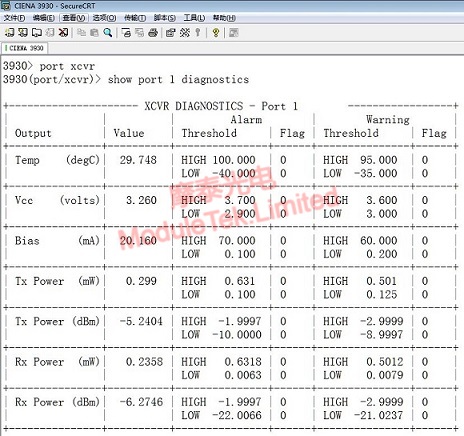Click the yellow lightbulb Help icon
Screen dimensions: 464x436
coord(216,32)
